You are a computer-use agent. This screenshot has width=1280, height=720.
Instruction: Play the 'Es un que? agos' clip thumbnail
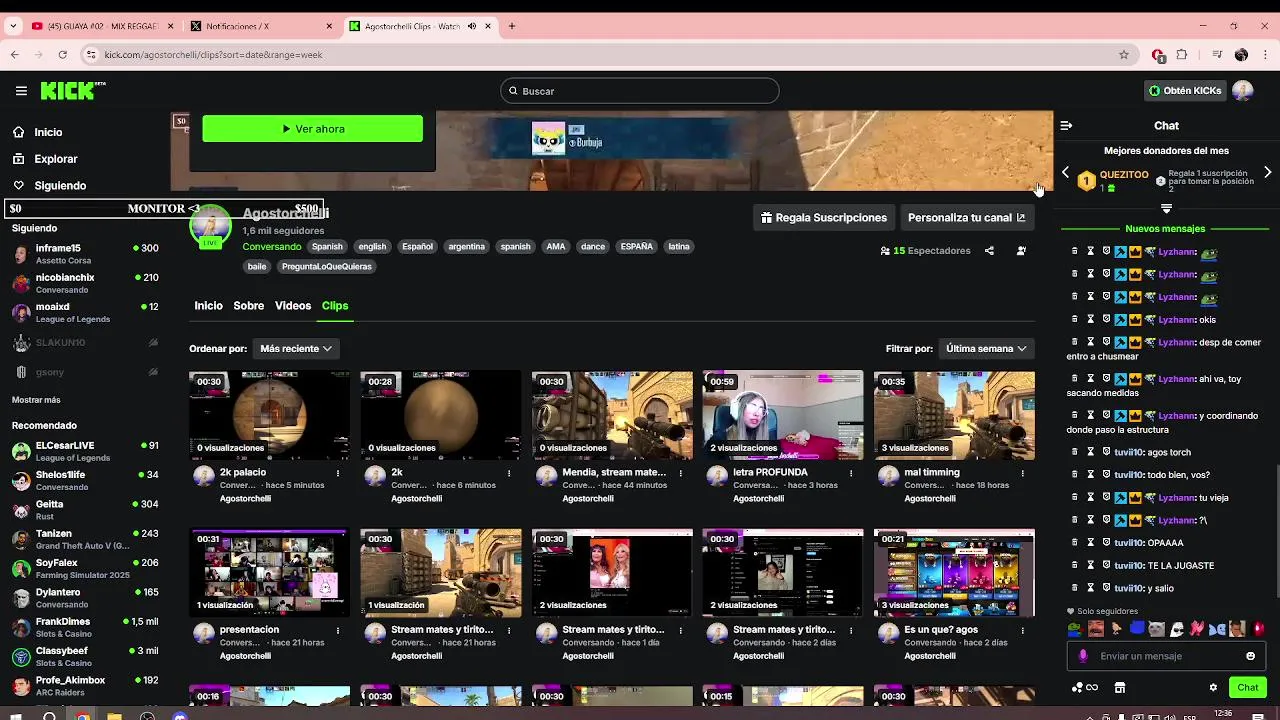coord(954,573)
